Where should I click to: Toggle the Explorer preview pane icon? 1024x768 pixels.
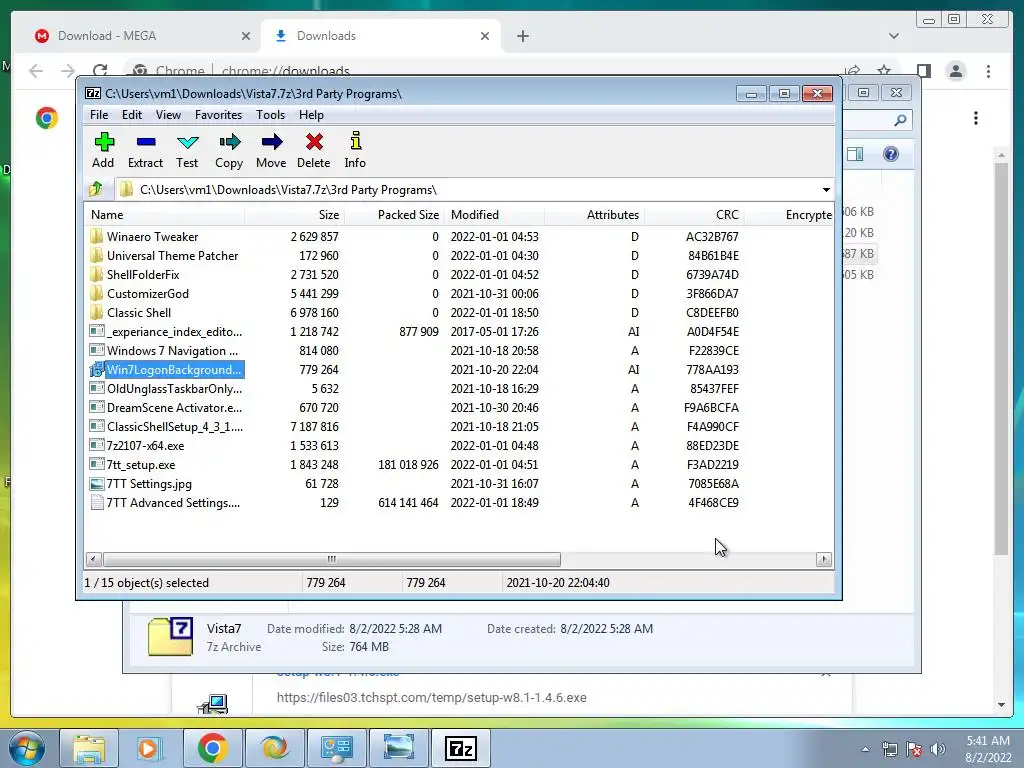pyautogui.click(x=855, y=154)
